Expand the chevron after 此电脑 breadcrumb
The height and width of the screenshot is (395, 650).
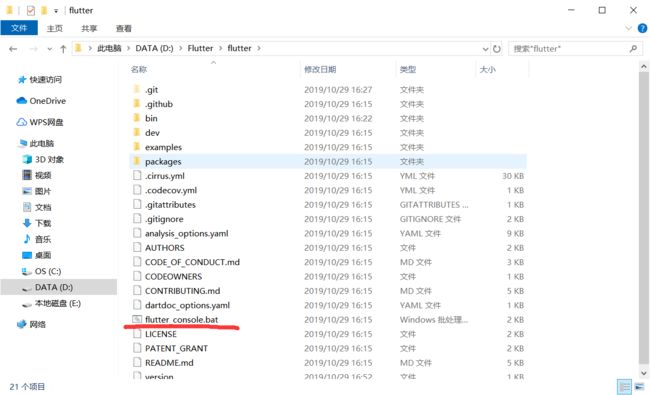(129, 48)
